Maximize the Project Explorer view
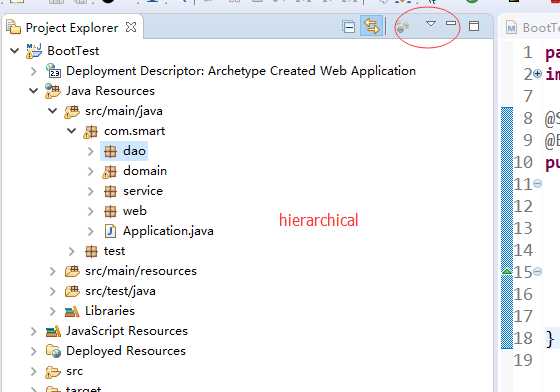Image resolution: width=560 pixels, height=392 pixels. click(x=474, y=25)
